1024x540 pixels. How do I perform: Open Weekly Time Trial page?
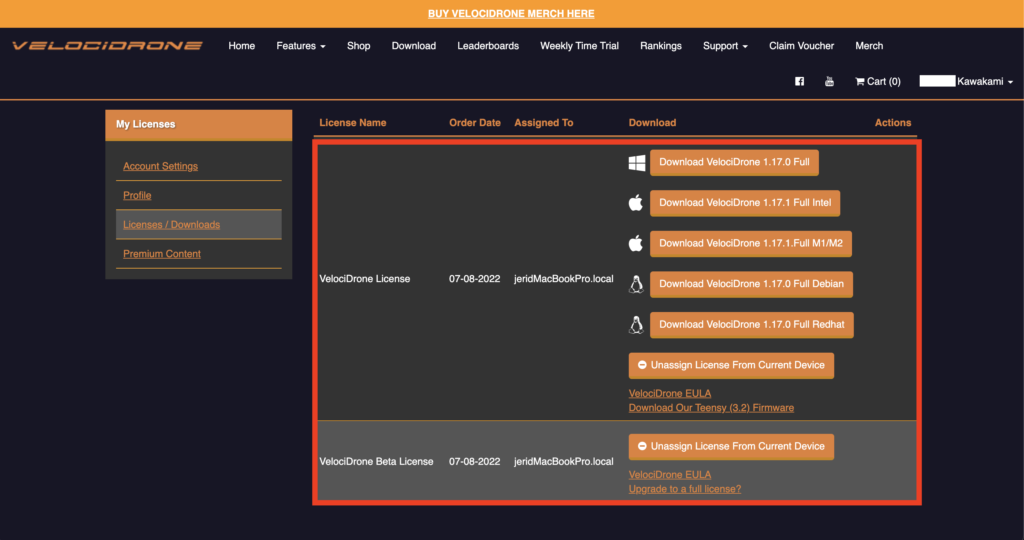tap(579, 46)
